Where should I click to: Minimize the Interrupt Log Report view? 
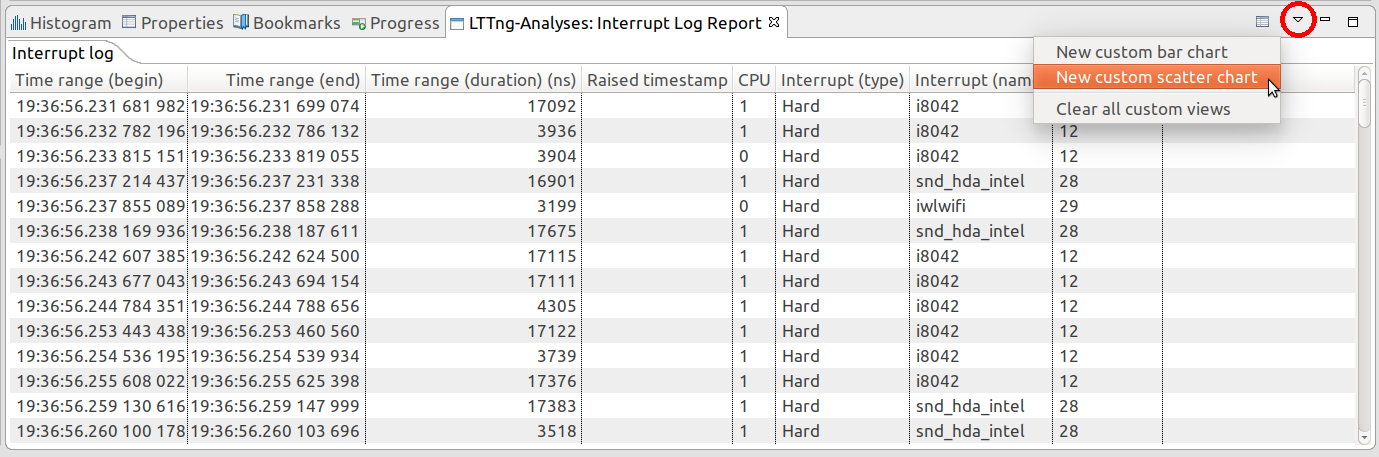pyautogui.click(x=1325, y=20)
